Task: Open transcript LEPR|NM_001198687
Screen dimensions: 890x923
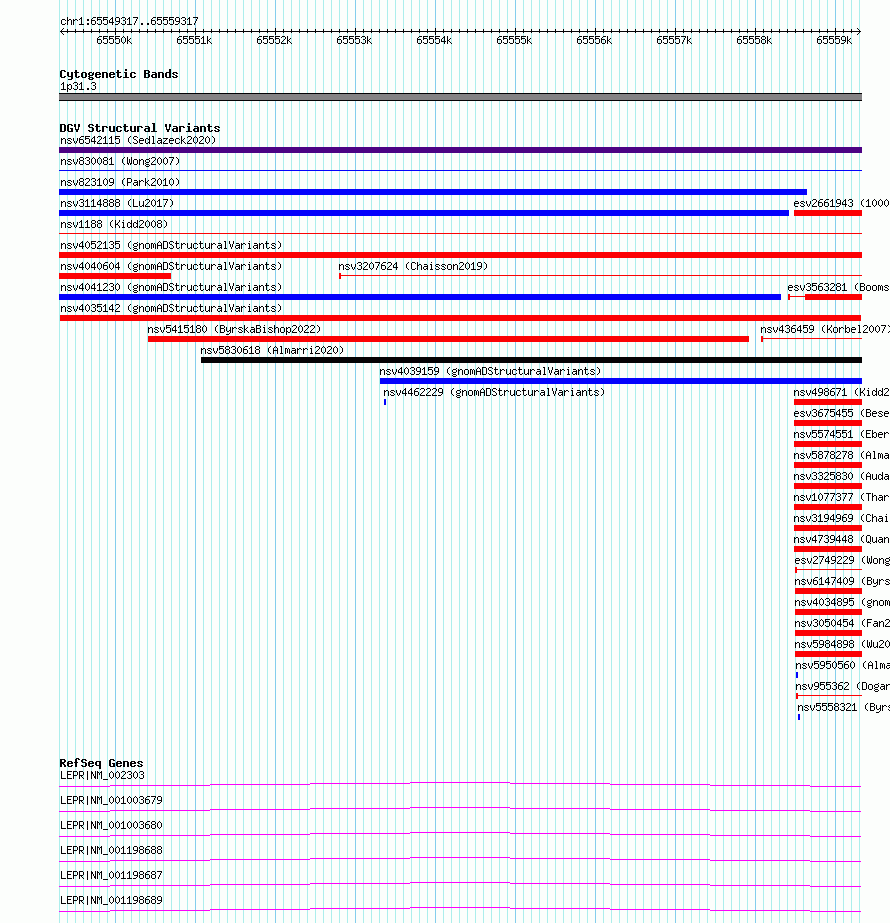Action: [111, 876]
